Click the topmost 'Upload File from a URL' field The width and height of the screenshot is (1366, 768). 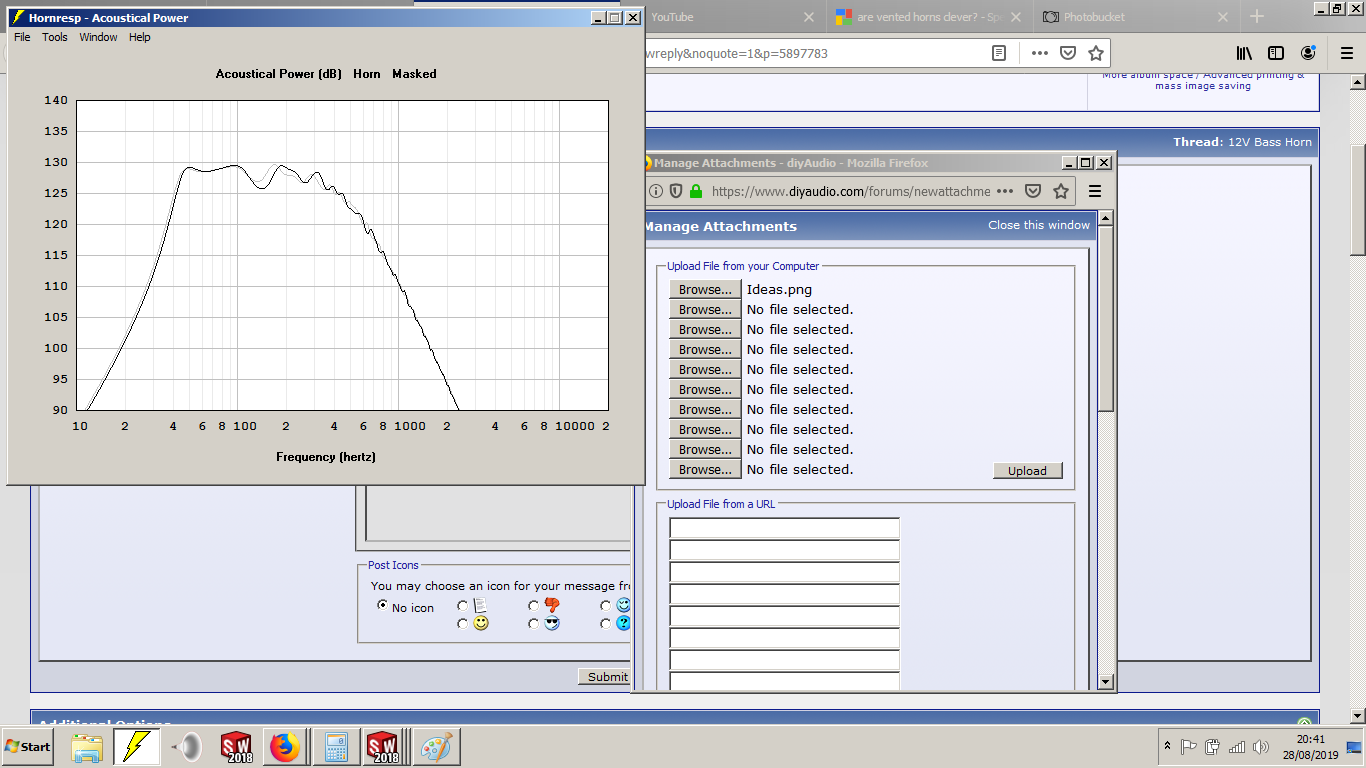pyautogui.click(x=784, y=528)
